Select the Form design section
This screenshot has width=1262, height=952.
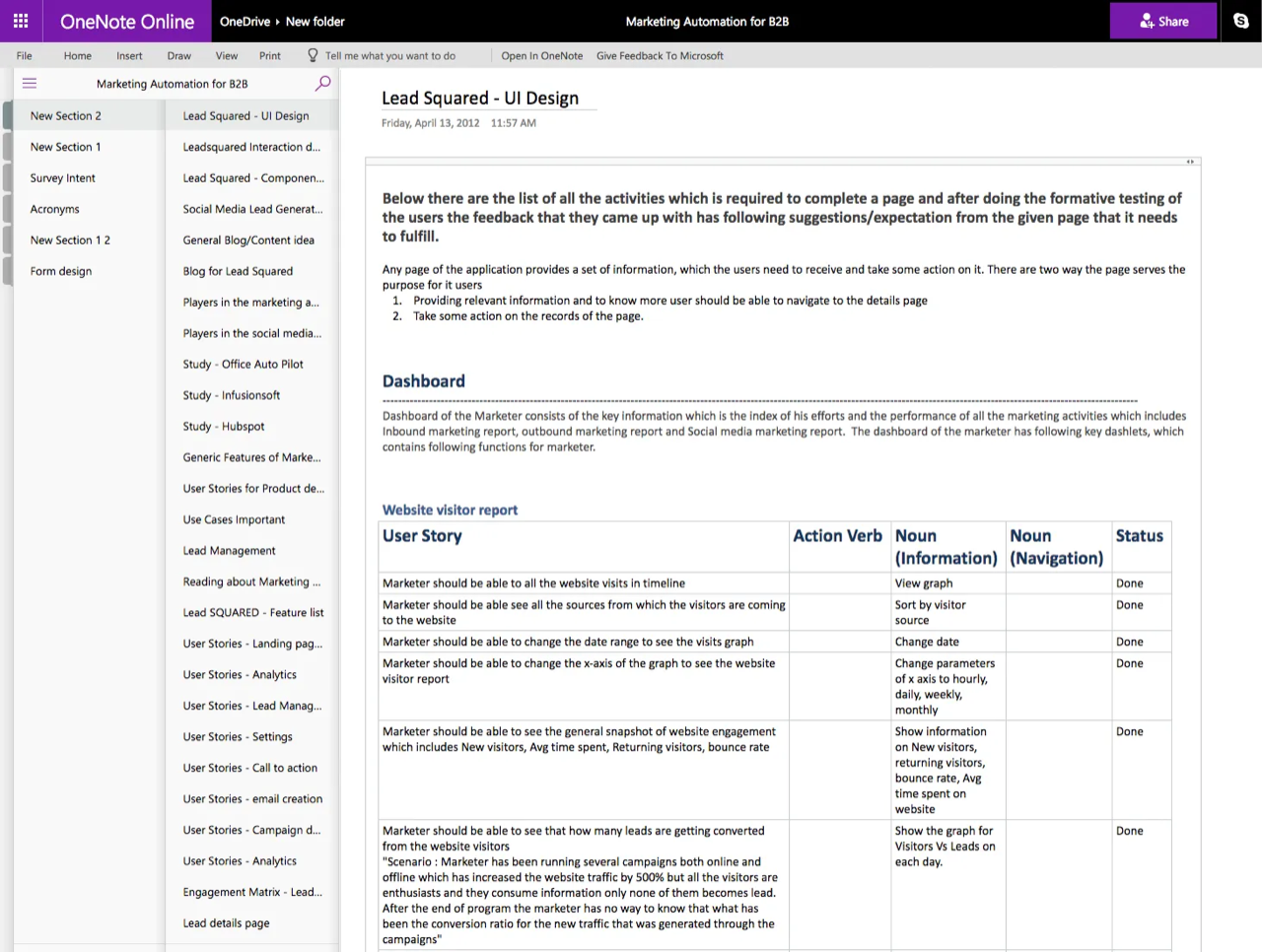(89, 271)
